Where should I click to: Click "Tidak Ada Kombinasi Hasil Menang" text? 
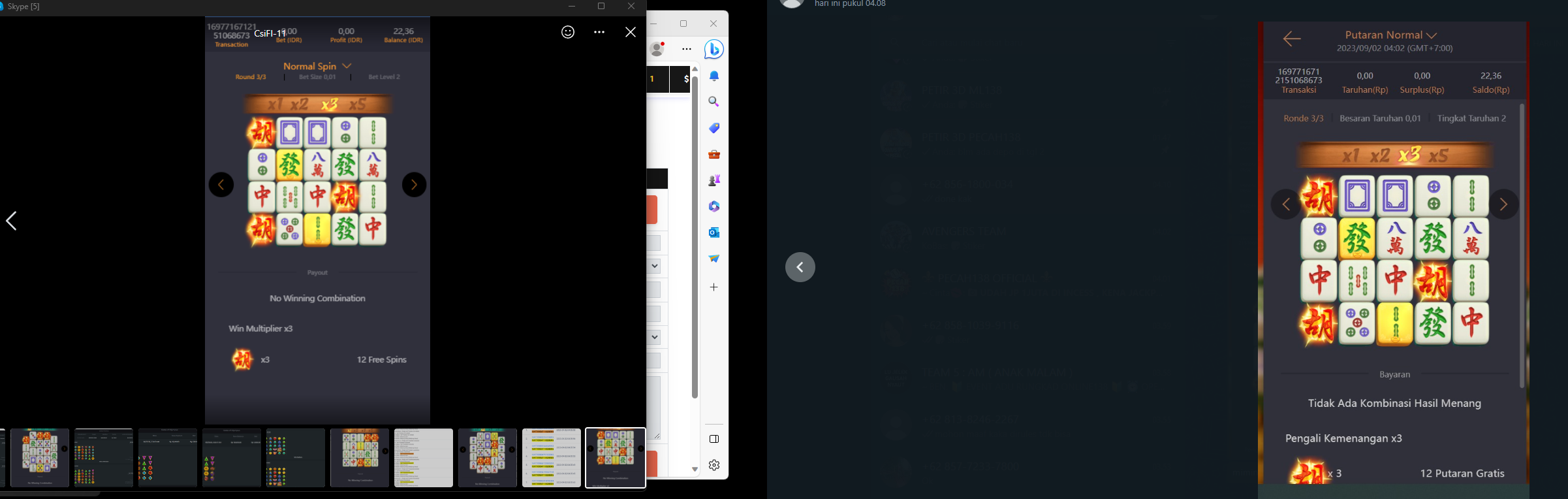1394,404
